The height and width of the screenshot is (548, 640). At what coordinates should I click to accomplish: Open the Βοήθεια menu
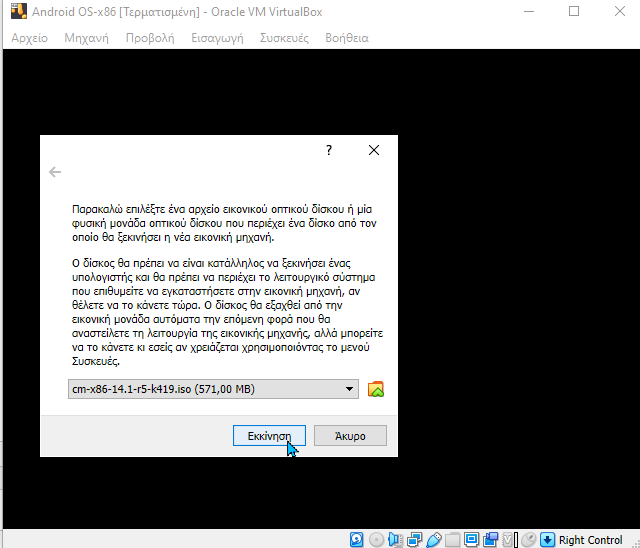pyautogui.click(x=347, y=38)
